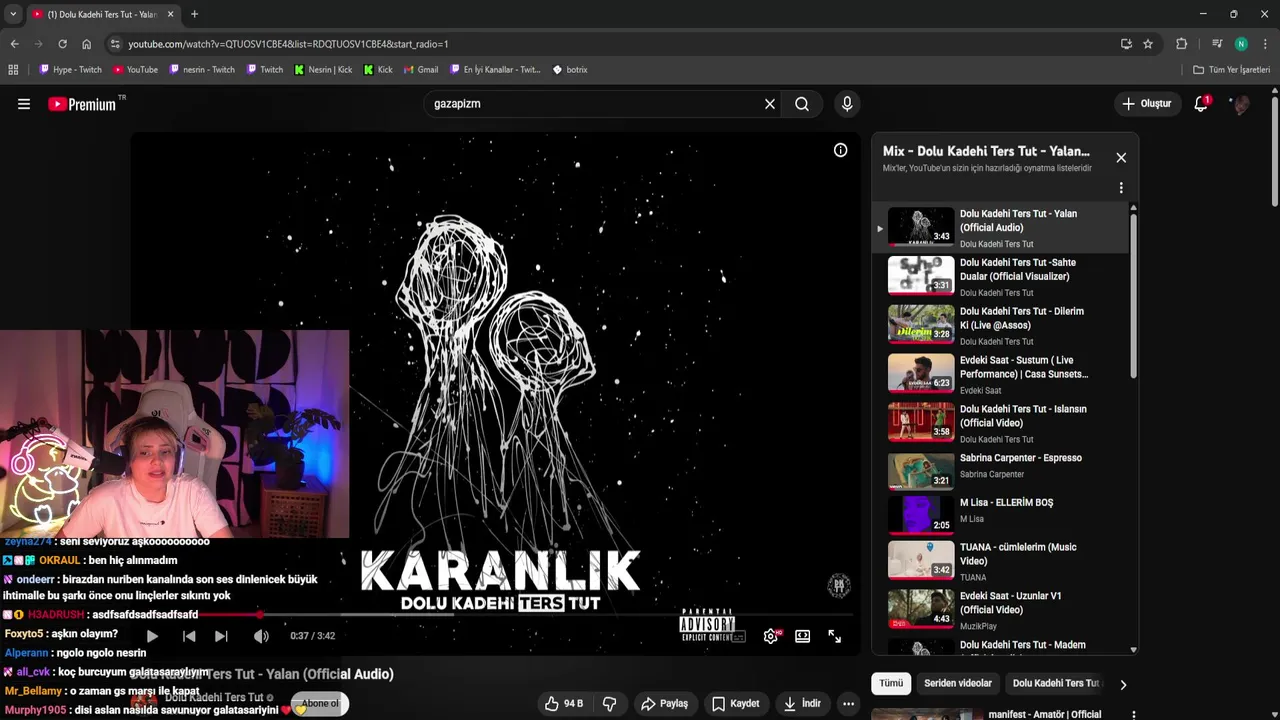Click the playlist panel scrollbar
The width and height of the screenshot is (1280, 720).
[1133, 297]
